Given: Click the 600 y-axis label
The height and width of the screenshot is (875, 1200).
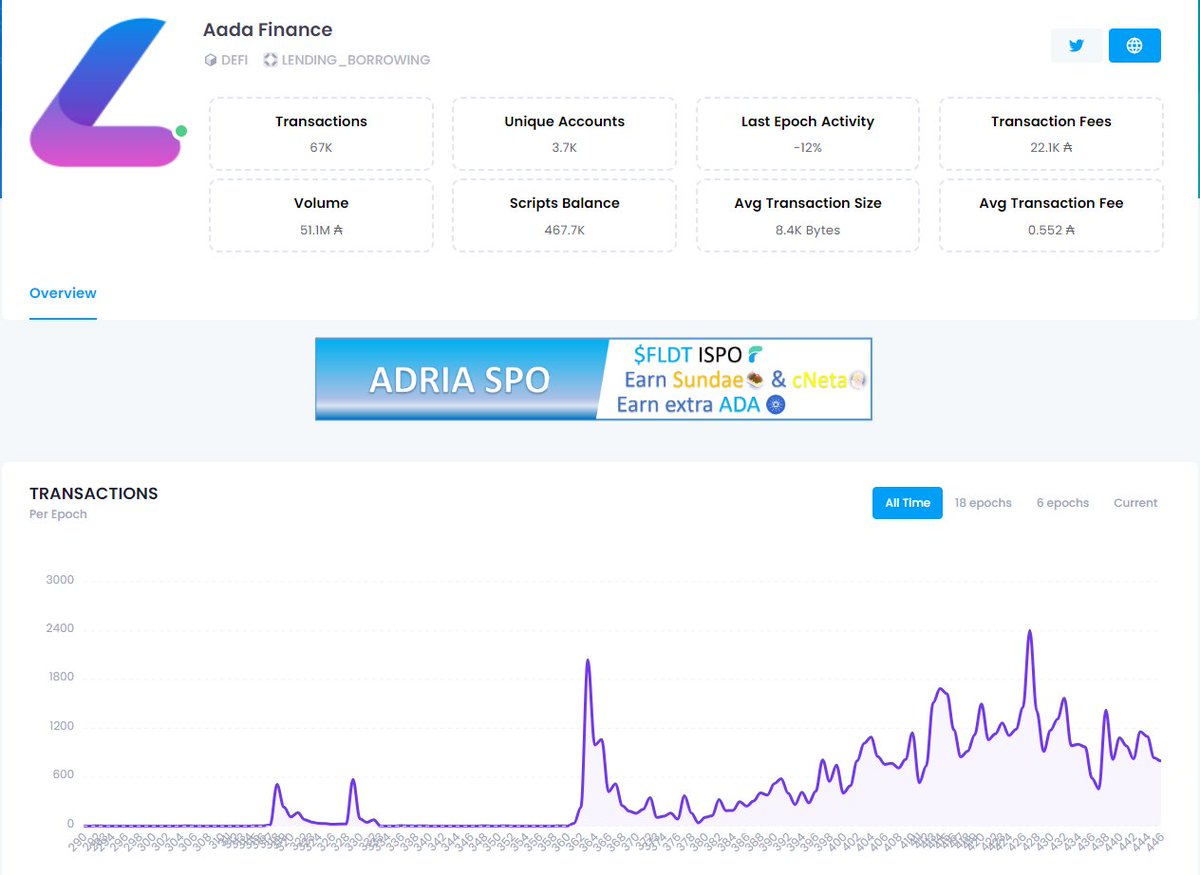Looking at the screenshot, I should [63, 775].
